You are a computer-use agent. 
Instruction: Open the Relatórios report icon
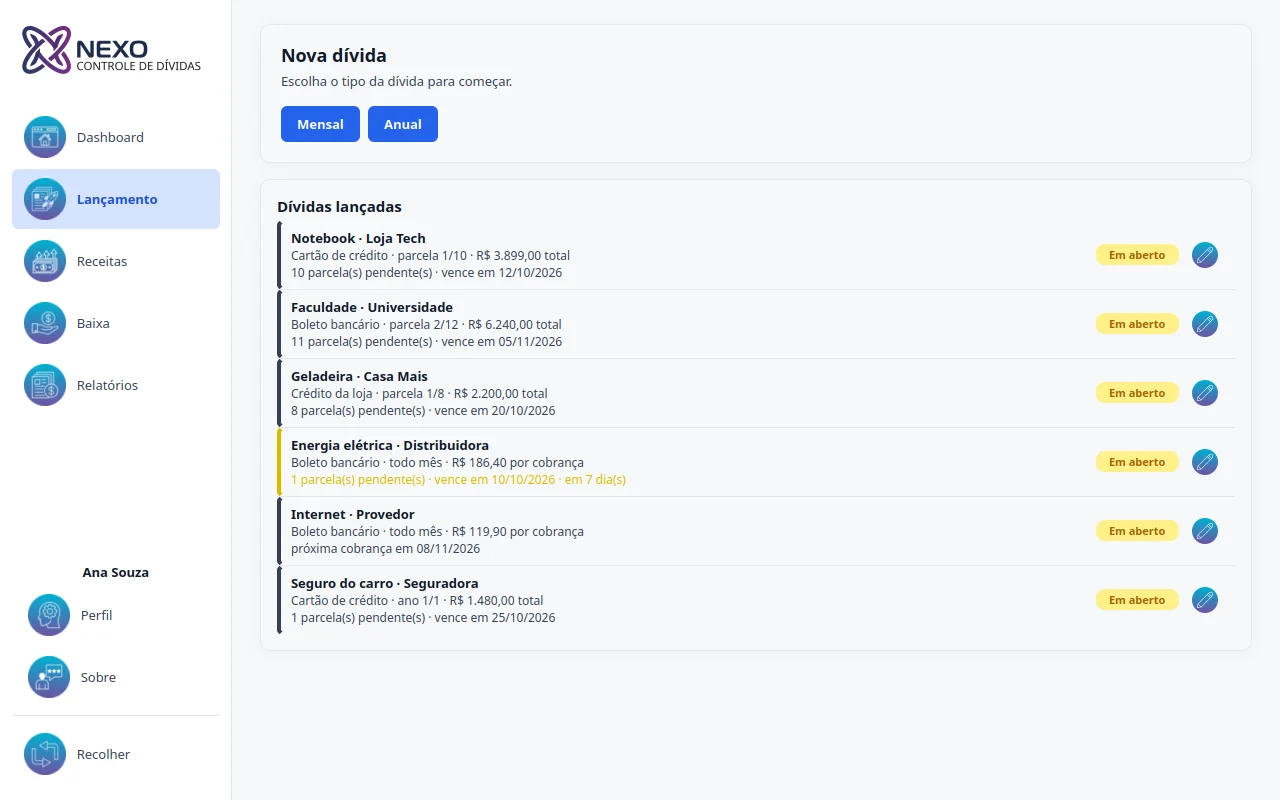pos(45,385)
